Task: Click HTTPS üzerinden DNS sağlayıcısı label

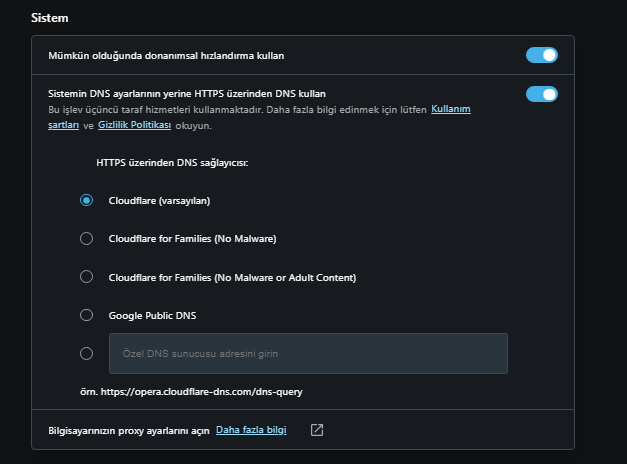Action: (x=172, y=163)
